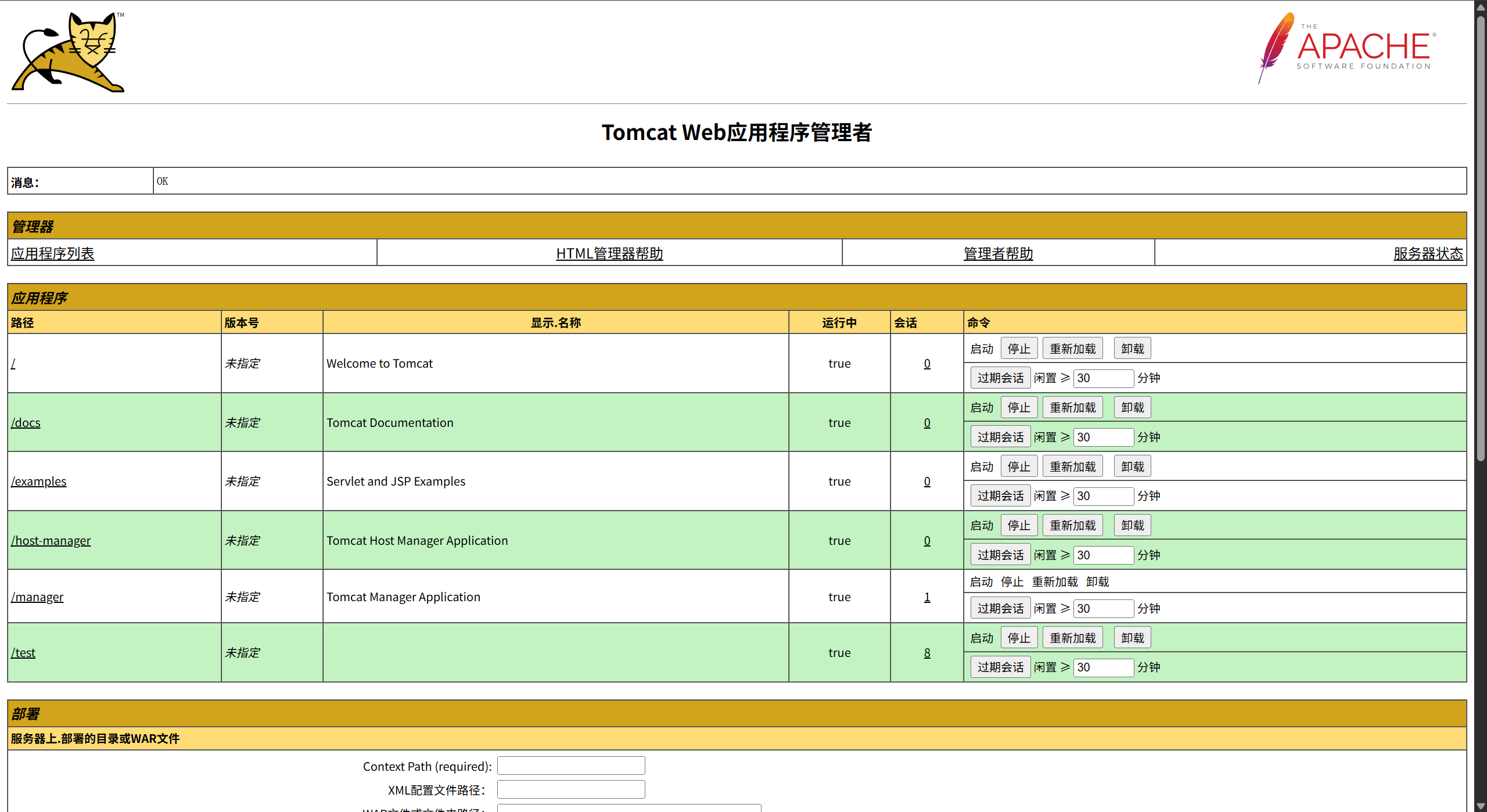Screen dimensions: 1487x812
Task: Focus the XML配置文件路径 input field
Action: (571, 789)
